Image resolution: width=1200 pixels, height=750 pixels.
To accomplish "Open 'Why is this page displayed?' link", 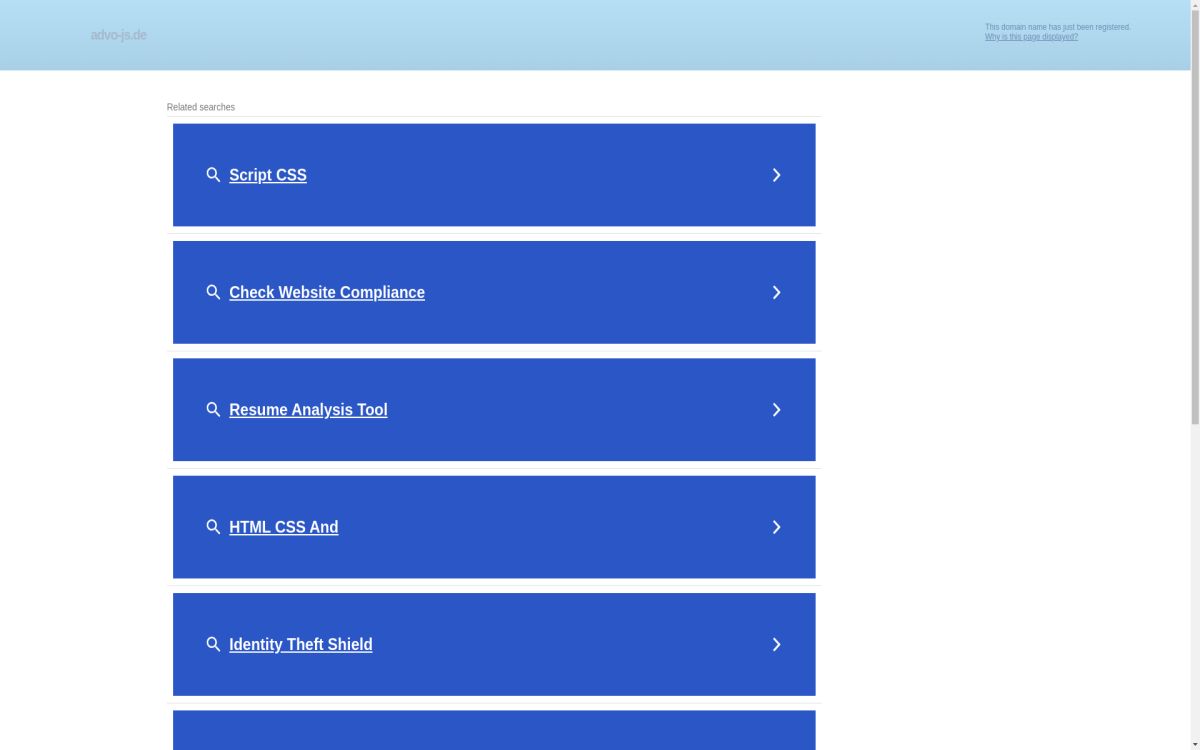I will pos(1031,37).
